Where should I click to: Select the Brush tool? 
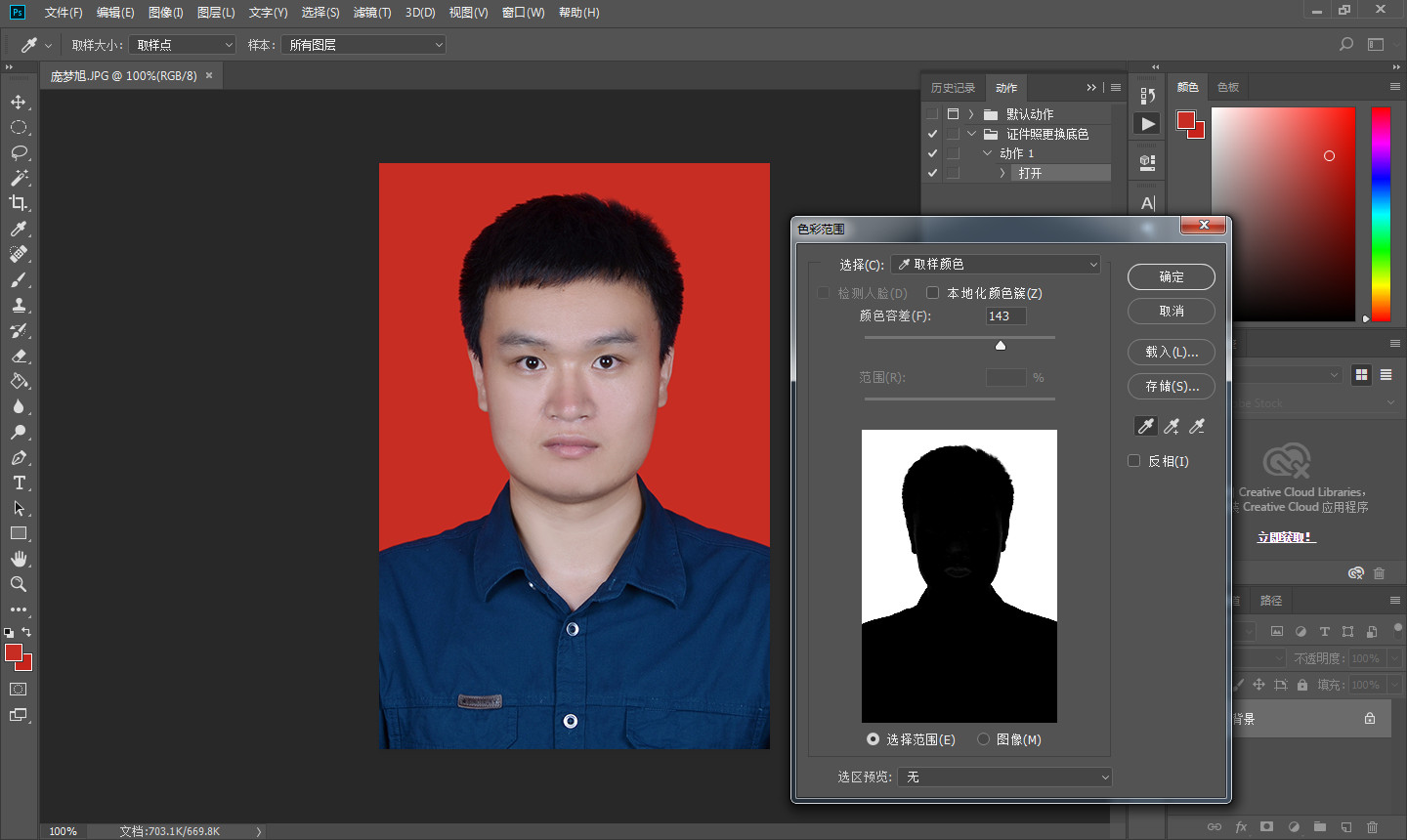pos(19,279)
